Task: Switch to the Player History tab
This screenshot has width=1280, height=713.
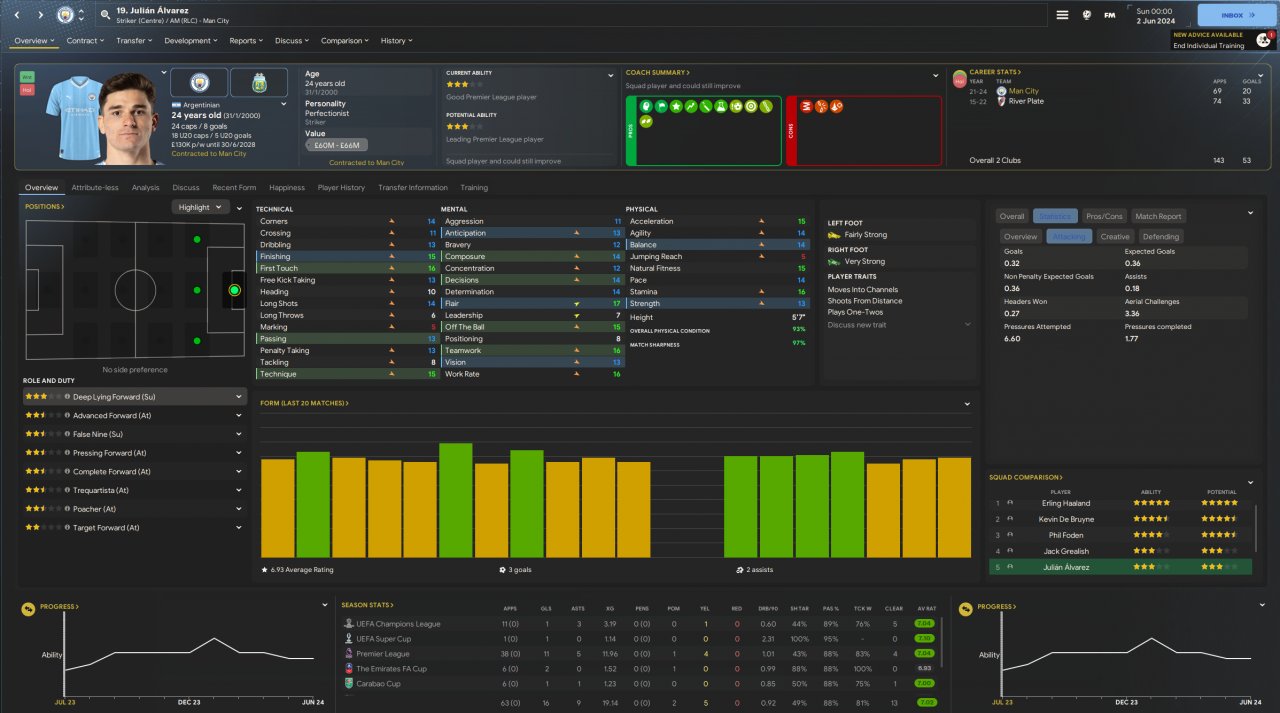Action: (341, 188)
